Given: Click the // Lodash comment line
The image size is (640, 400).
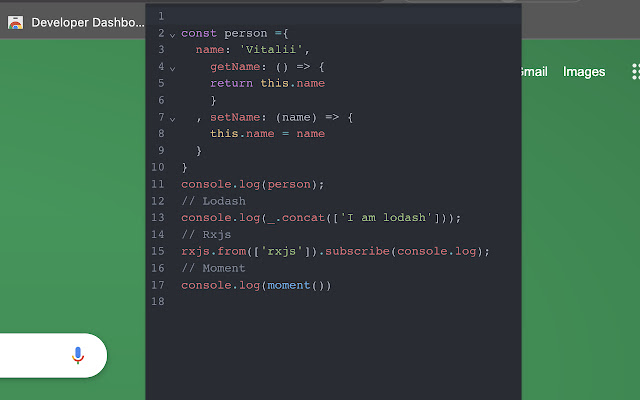Looking at the screenshot, I should pyautogui.click(x=213, y=201).
